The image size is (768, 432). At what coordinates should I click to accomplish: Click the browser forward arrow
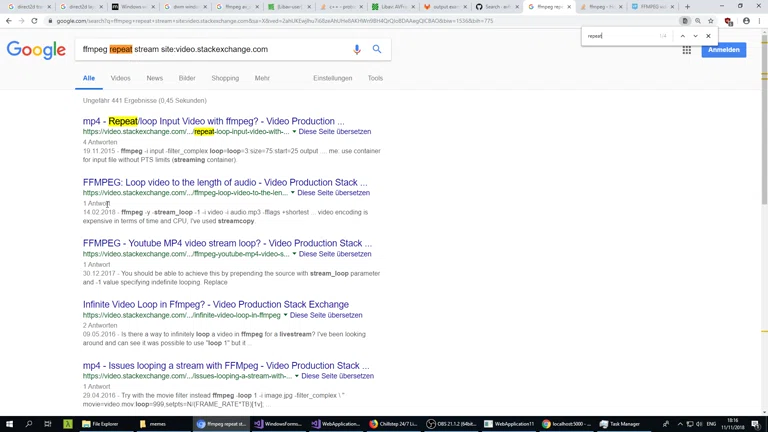21,21
